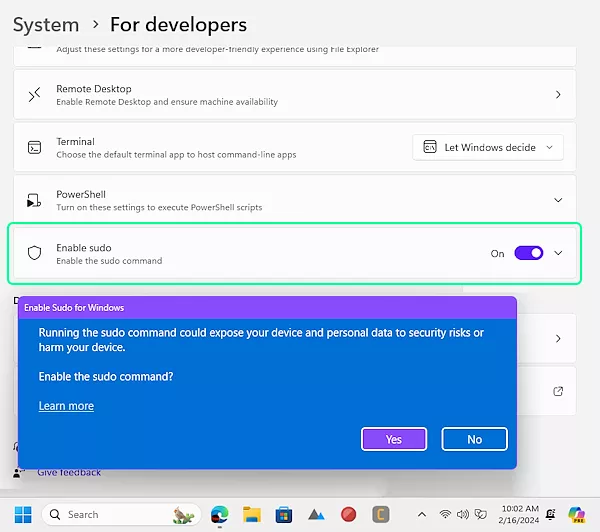Click the red circle app taskbar icon
600x532 pixels.
tap(348, 514)
